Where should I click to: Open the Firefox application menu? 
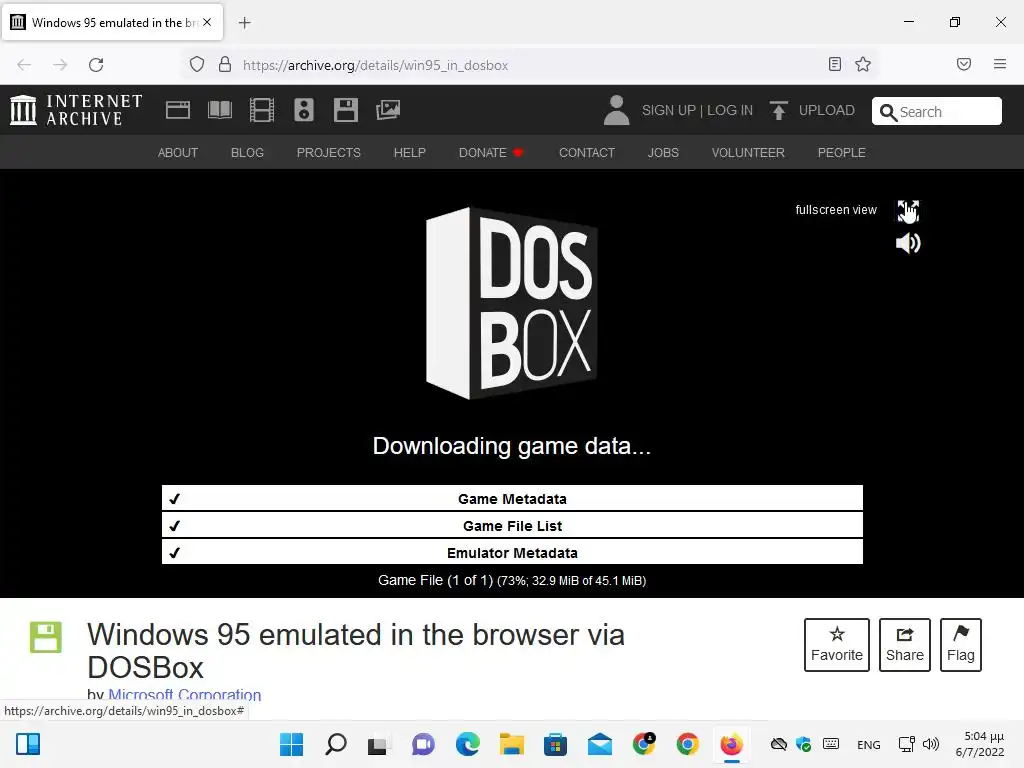point(999,64)
